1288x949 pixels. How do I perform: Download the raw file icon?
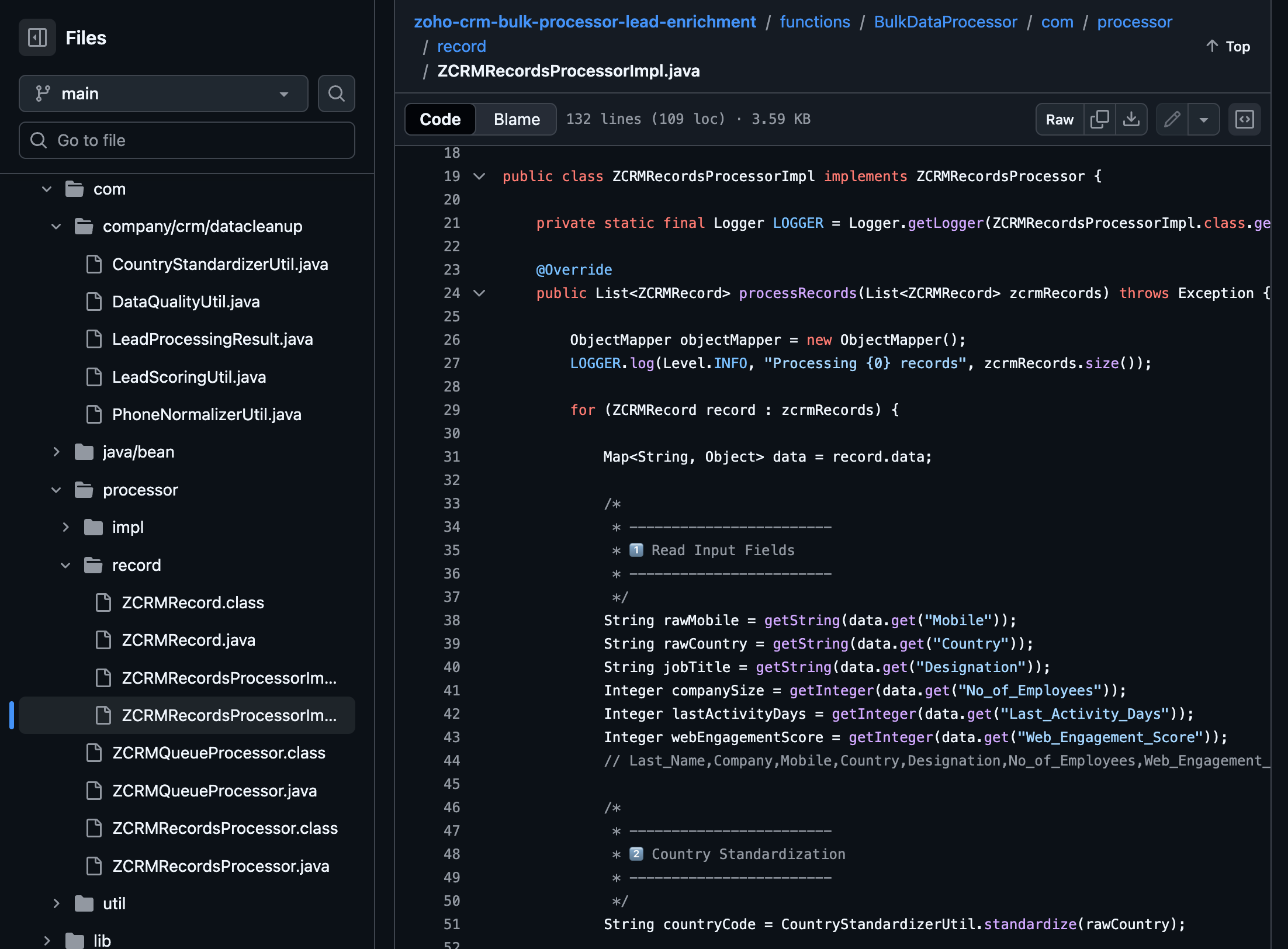[x=1131, y=119]
